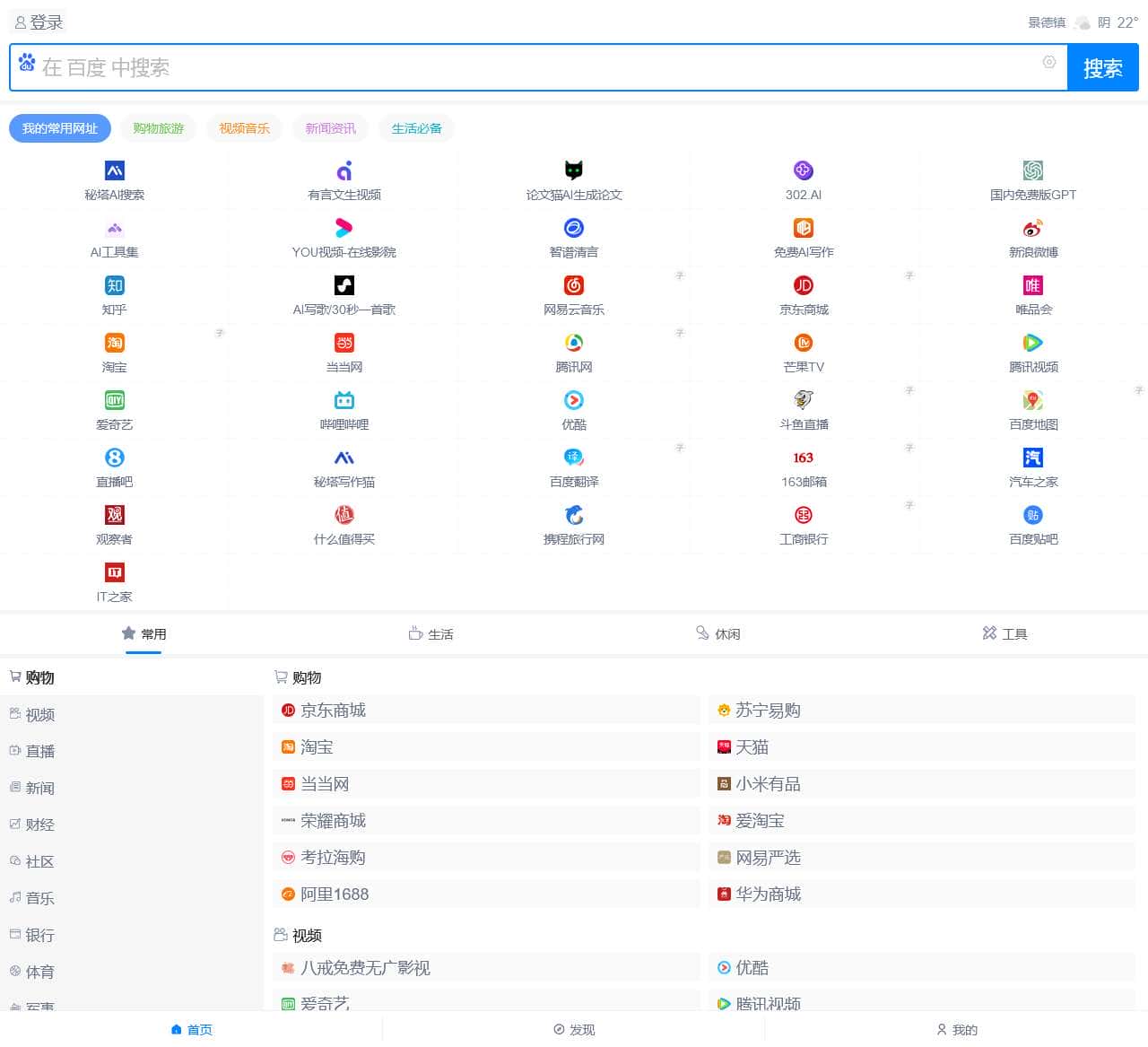Select the 购物旅游 tab

pyautogui.click(x=159, y=128)
